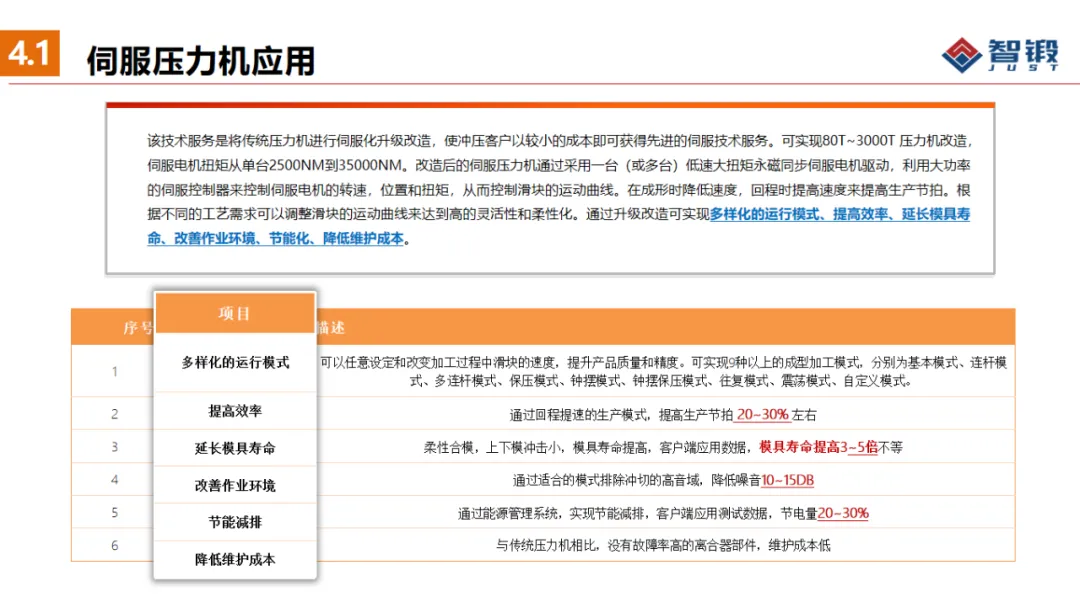The height and width of the screenshot is (603, 1080).
Task: Click the title 伺服压力机应用
Action: 200,61
